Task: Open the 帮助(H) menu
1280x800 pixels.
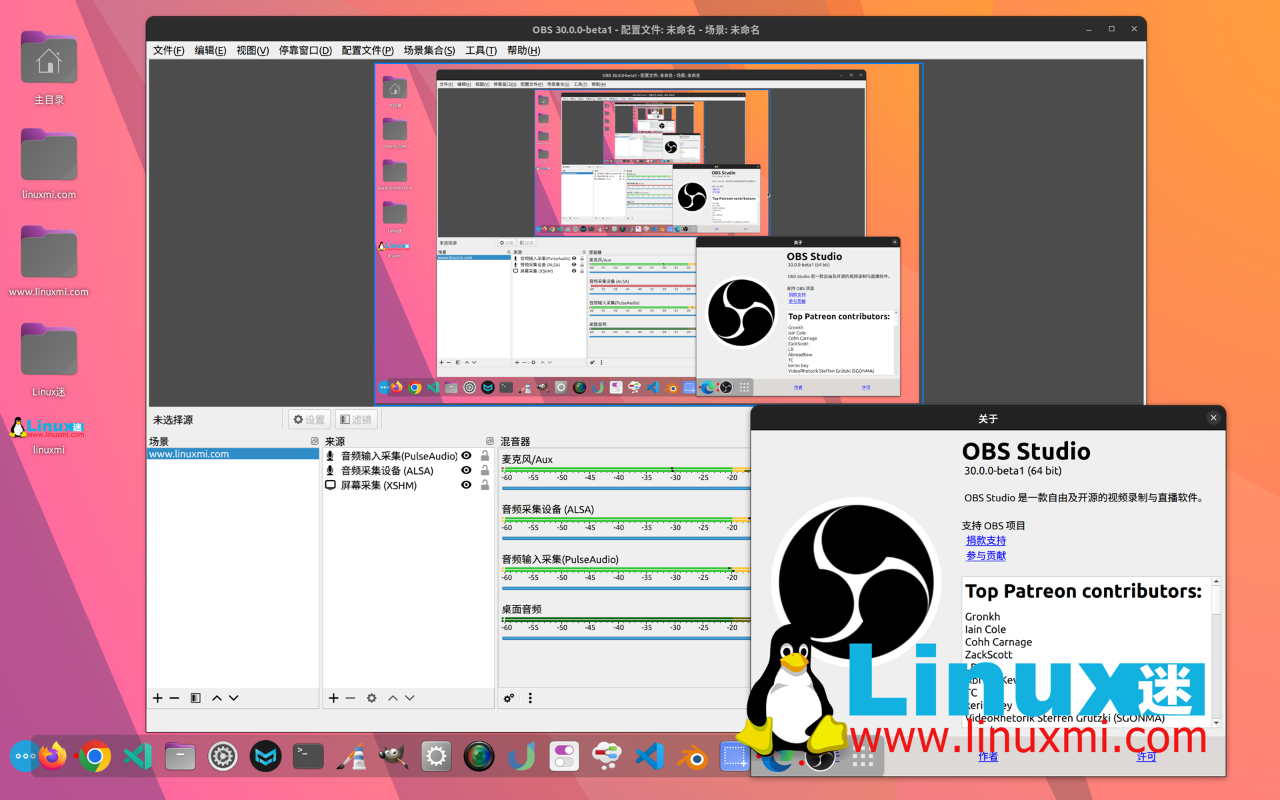Action: [x=523, y=50]
